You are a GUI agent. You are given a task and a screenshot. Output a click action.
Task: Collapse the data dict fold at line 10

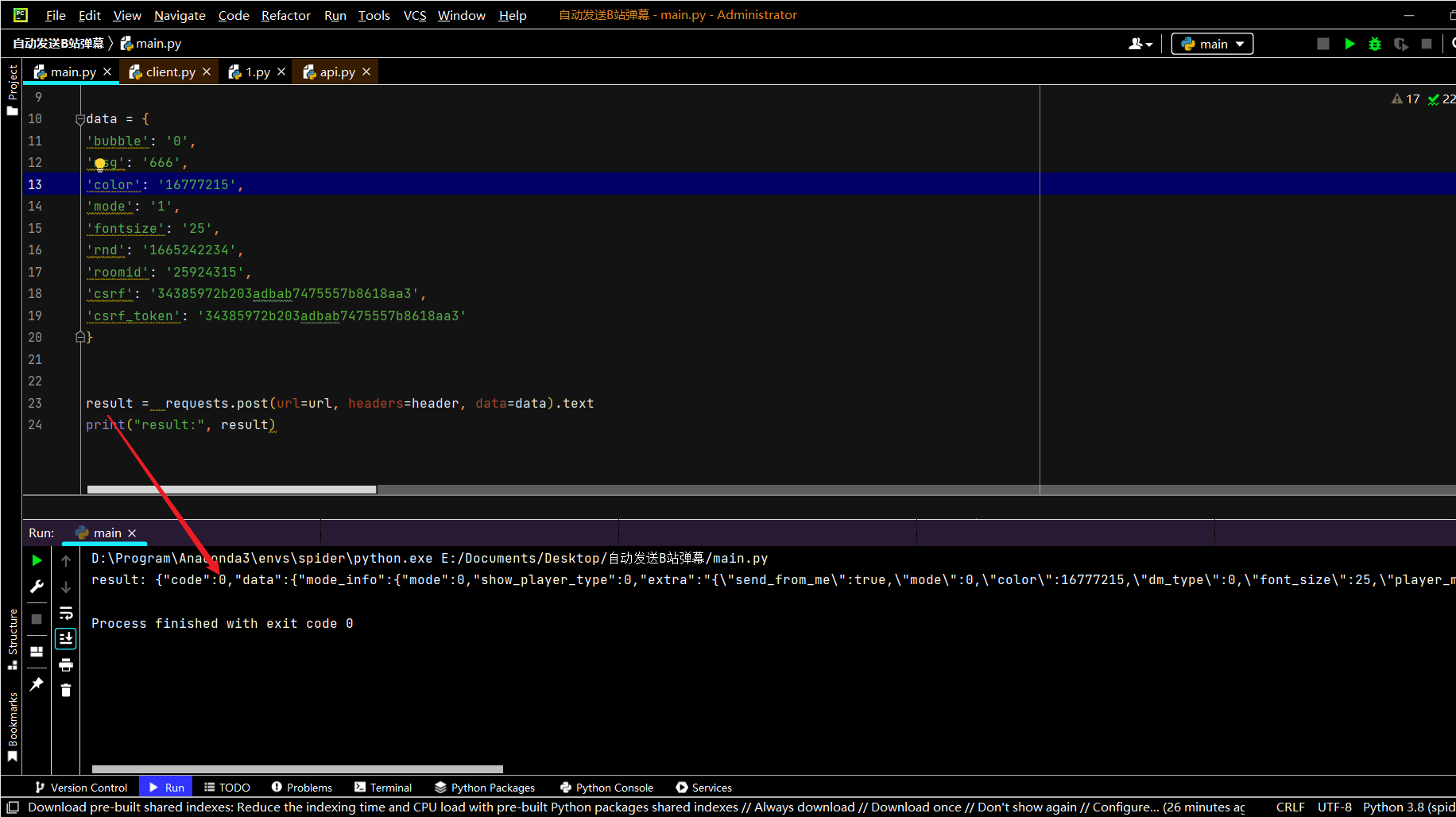(79, 119)
